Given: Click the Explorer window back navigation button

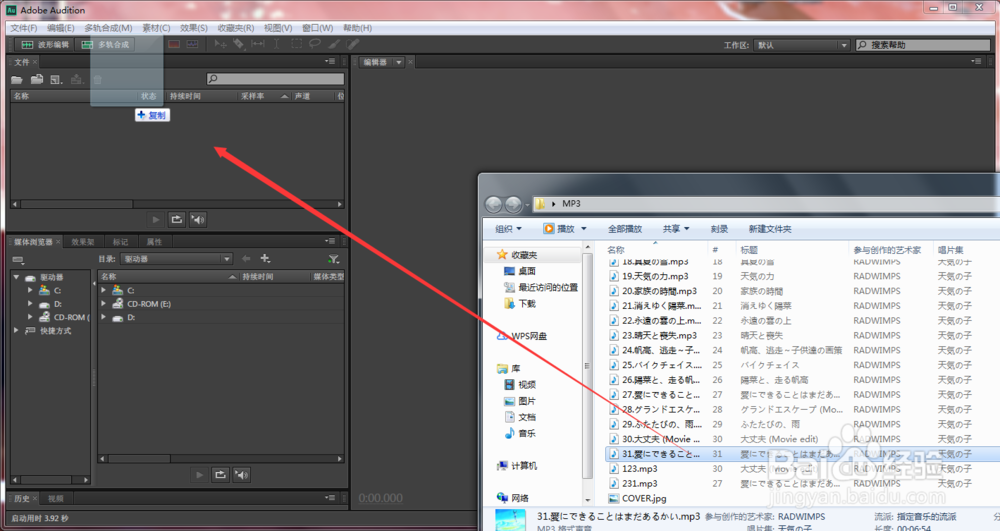Looking at the screenshot, I should tap(493, 204).
